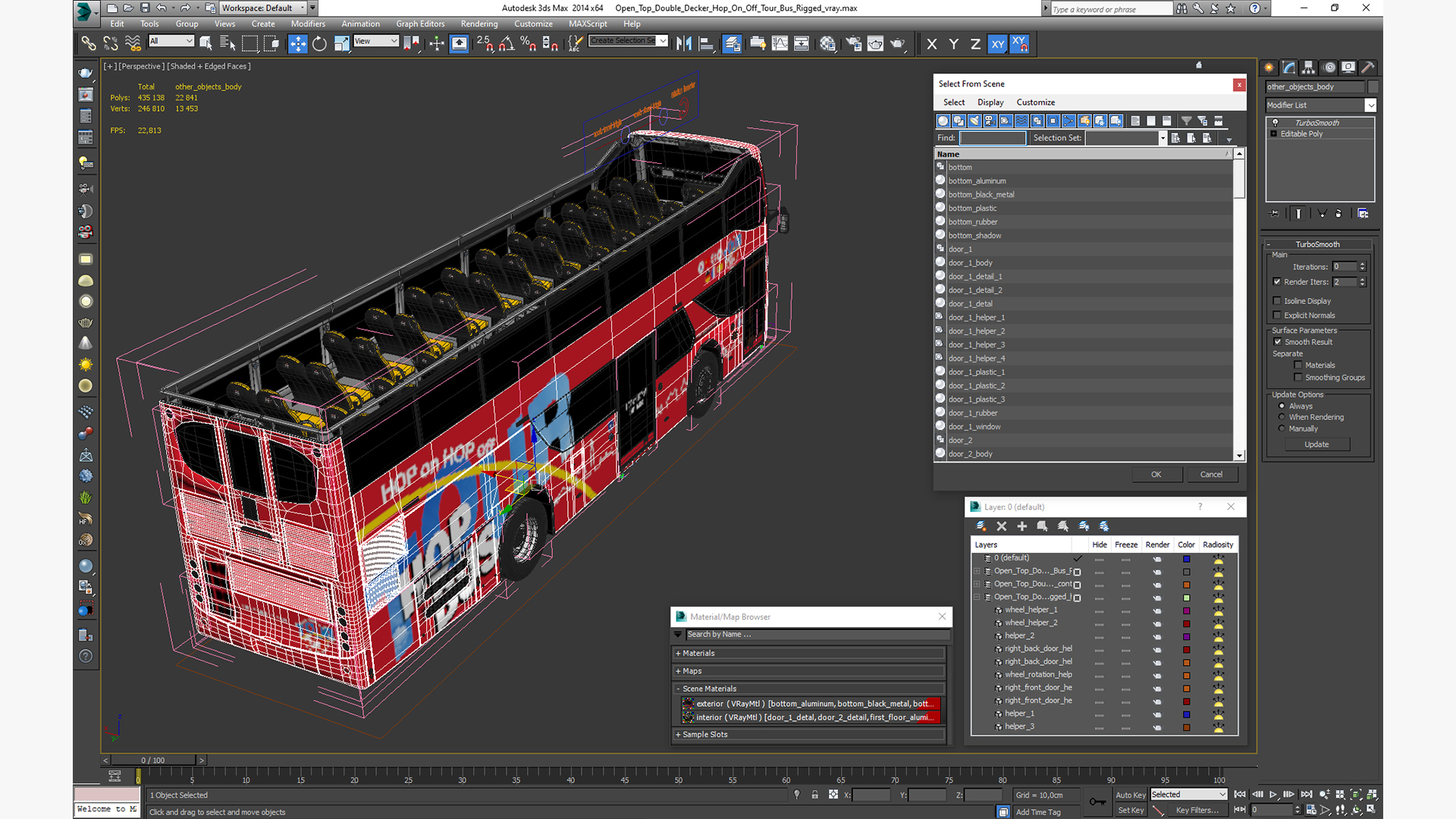The image size is (1456, 819).
Task: Create new layer in Layer dialog
Action: pyautogui.click(x=981, y=526)
